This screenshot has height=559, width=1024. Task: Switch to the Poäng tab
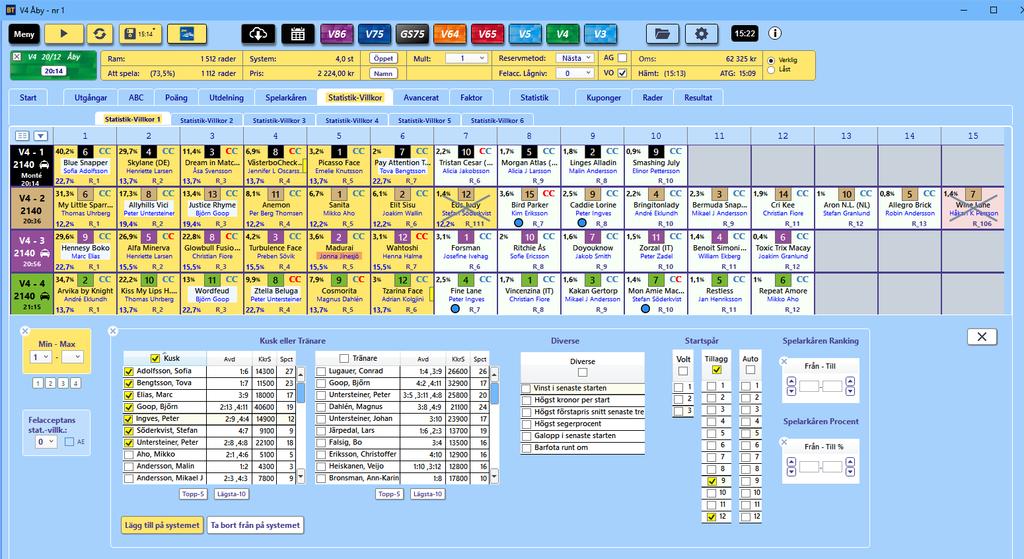[x=176, y=97]
